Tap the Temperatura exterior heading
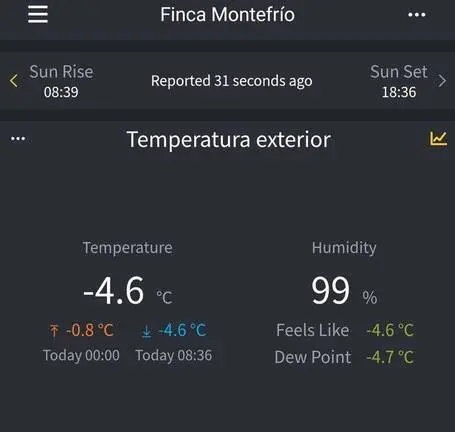 (229, 139)
